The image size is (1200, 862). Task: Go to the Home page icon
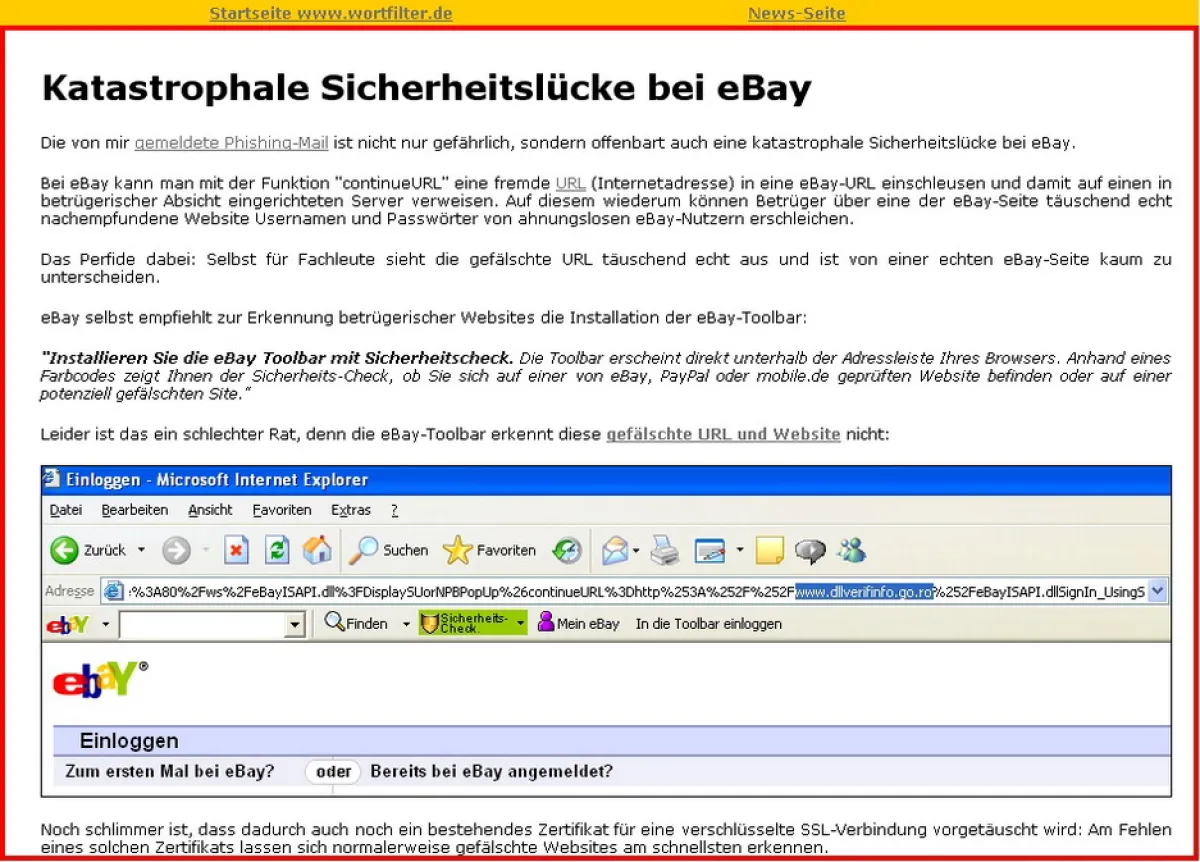pos(317,550)
